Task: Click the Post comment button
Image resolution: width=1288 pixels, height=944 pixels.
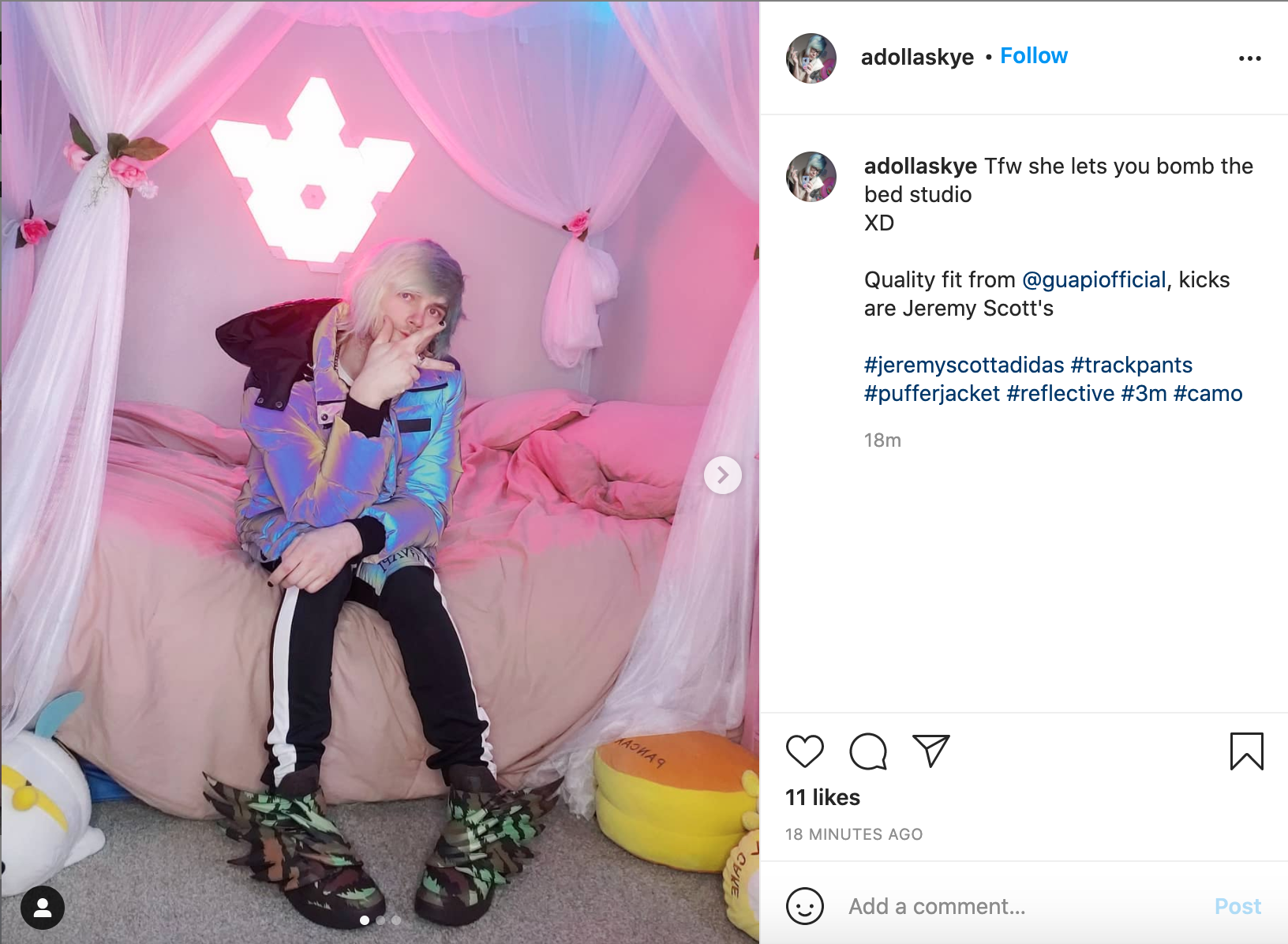Action: 1237,906
